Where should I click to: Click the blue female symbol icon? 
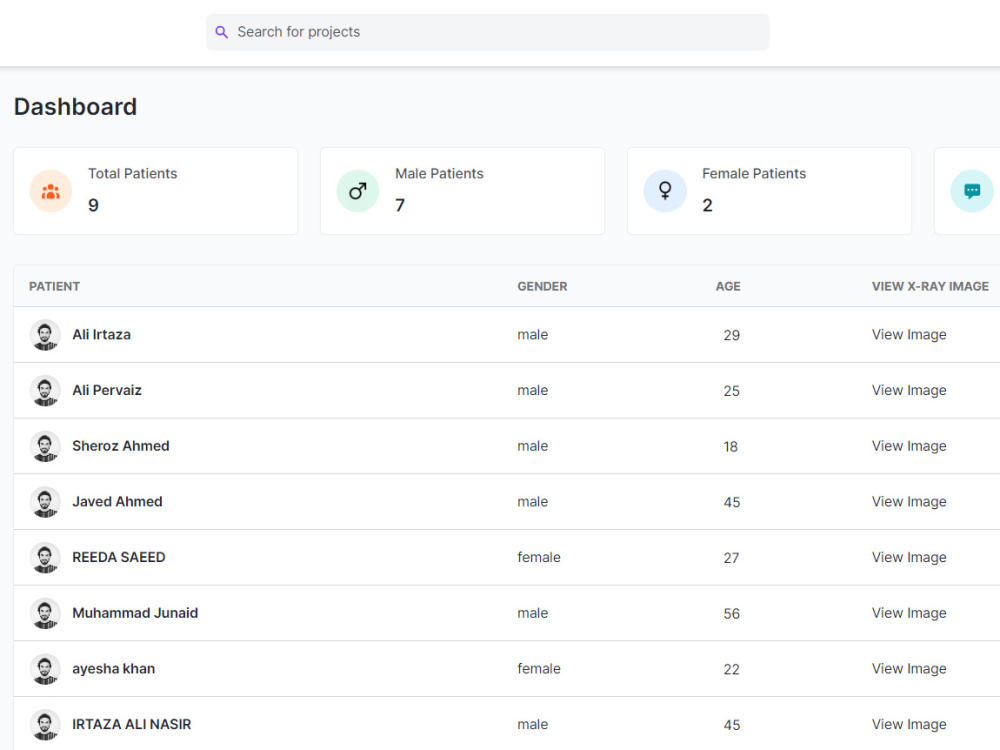(x=665, y=191)
